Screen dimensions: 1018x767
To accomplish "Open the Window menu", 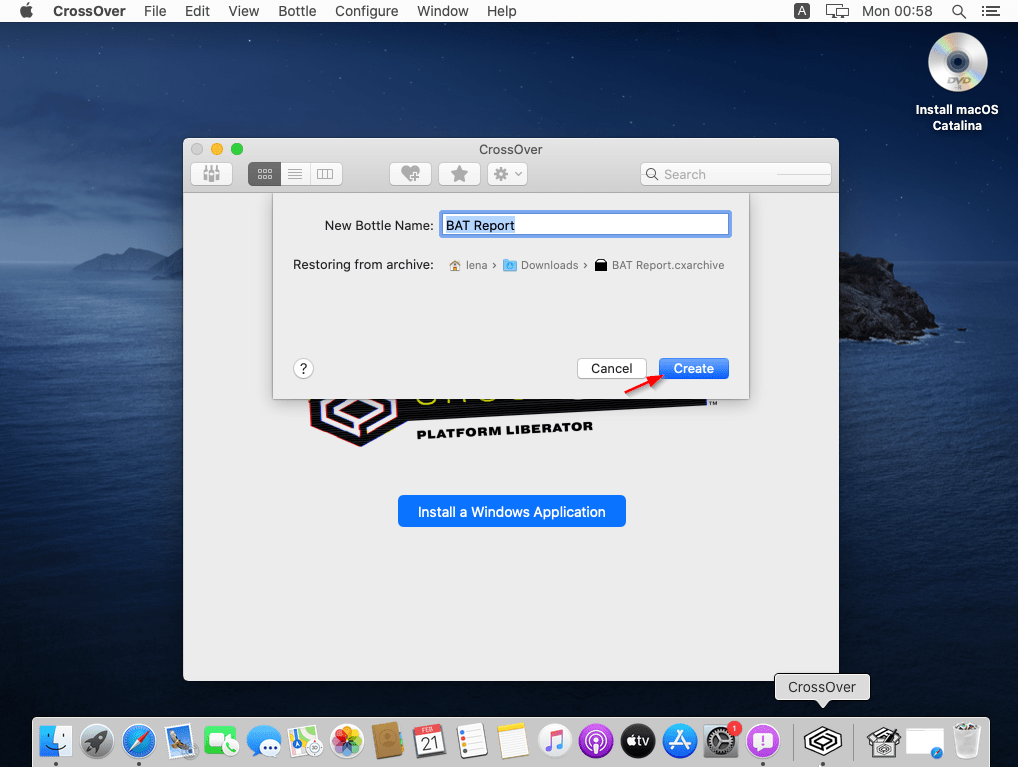I will coord(443,11).
